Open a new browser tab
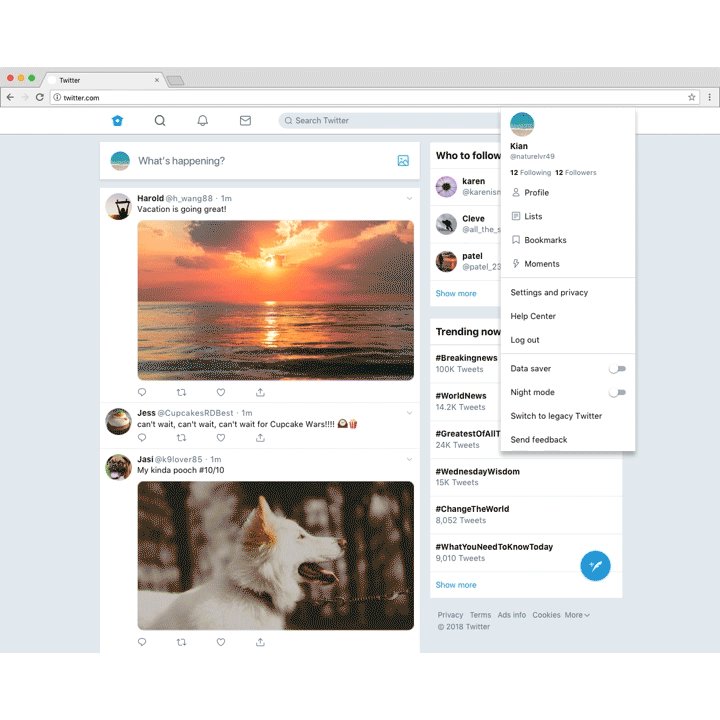This screenshot has width=720, height=720. 175,81
